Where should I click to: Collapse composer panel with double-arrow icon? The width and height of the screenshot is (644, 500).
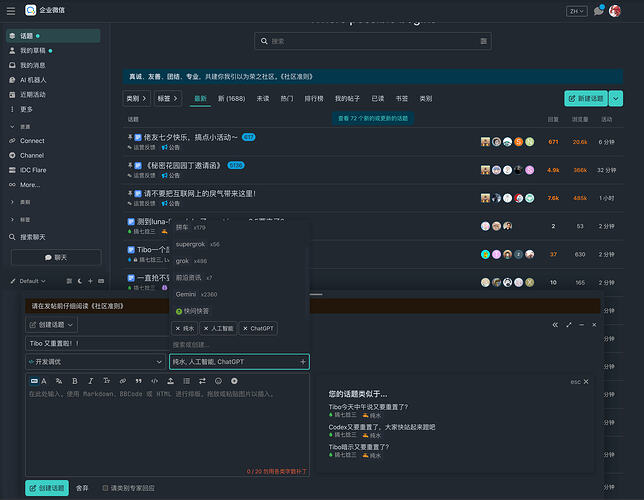(555, 325)
